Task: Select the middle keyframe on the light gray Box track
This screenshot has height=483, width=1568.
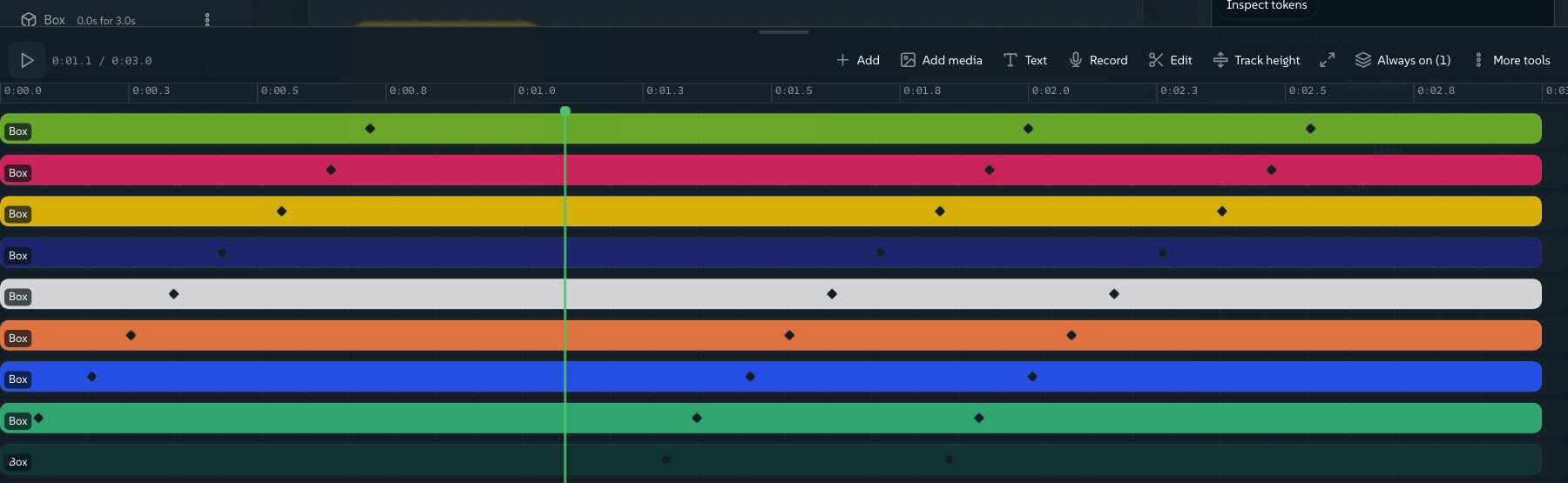Action: coord(832,294)
